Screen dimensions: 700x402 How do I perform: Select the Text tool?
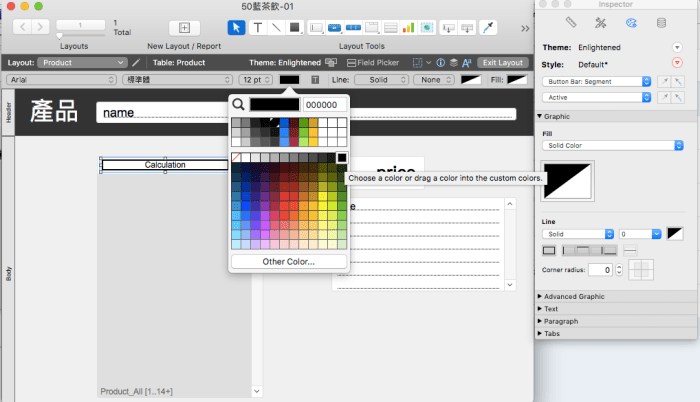point(258,27)
